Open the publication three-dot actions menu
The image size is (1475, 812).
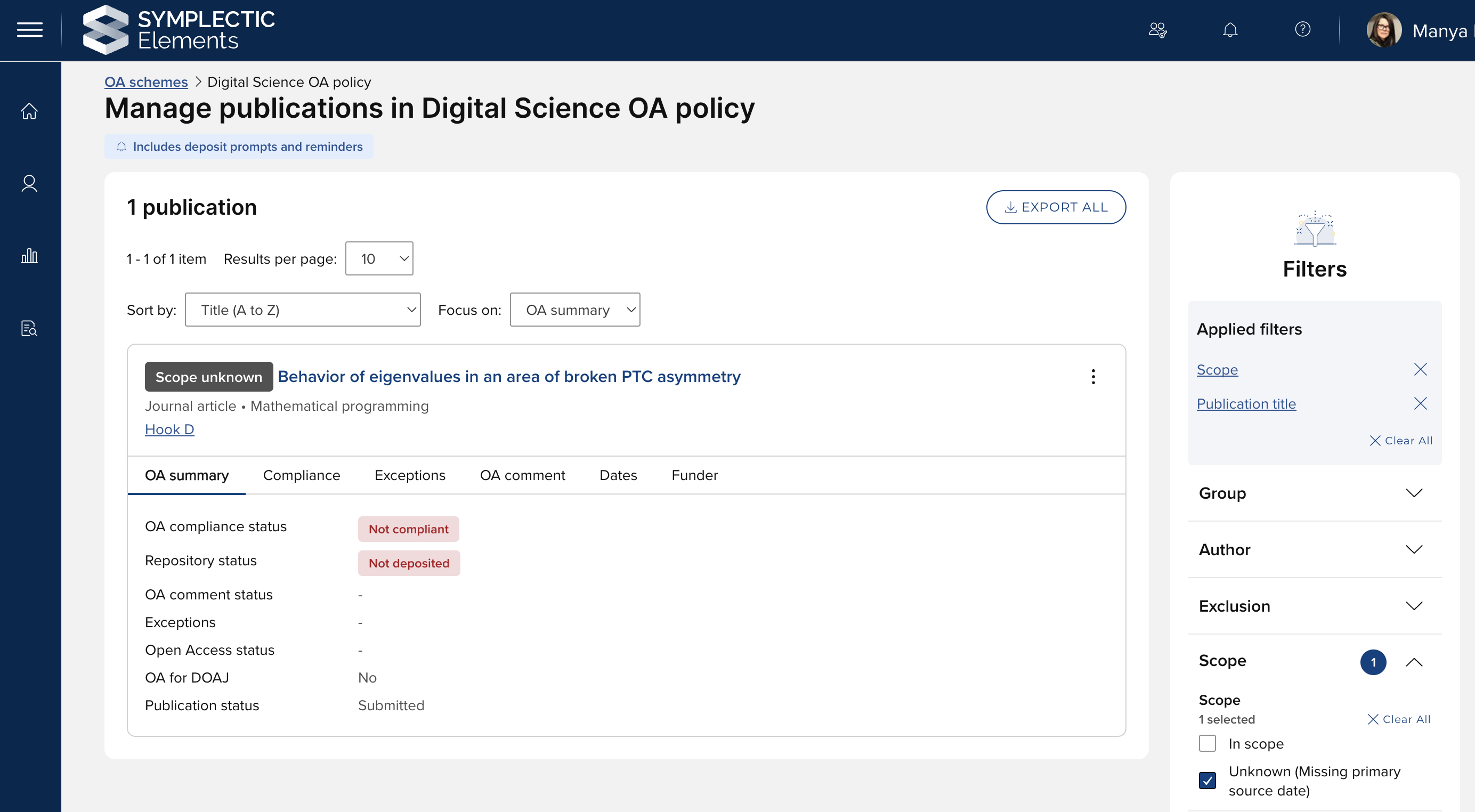[1092, 377]
